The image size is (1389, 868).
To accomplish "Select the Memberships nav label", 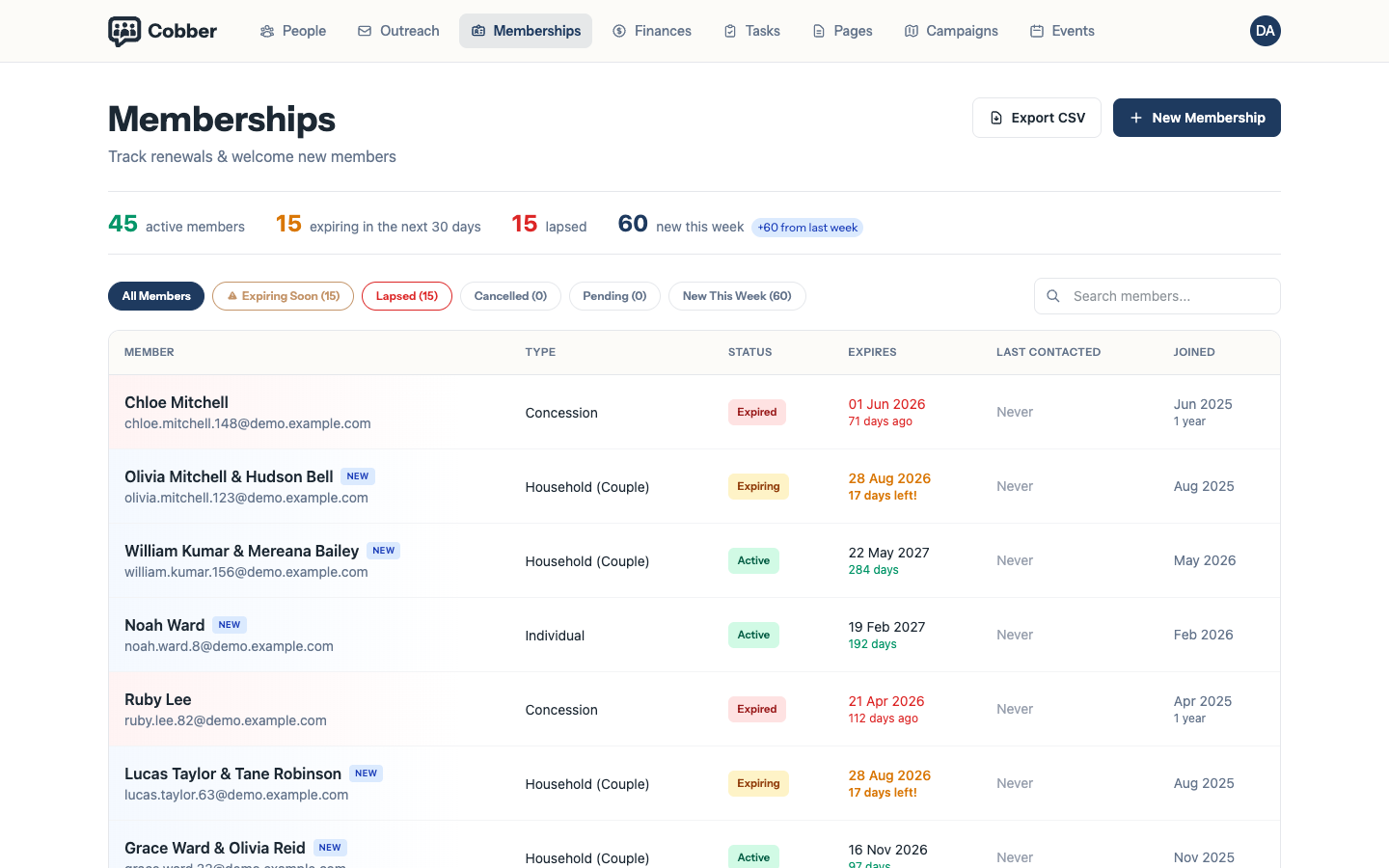I will 537,31.
